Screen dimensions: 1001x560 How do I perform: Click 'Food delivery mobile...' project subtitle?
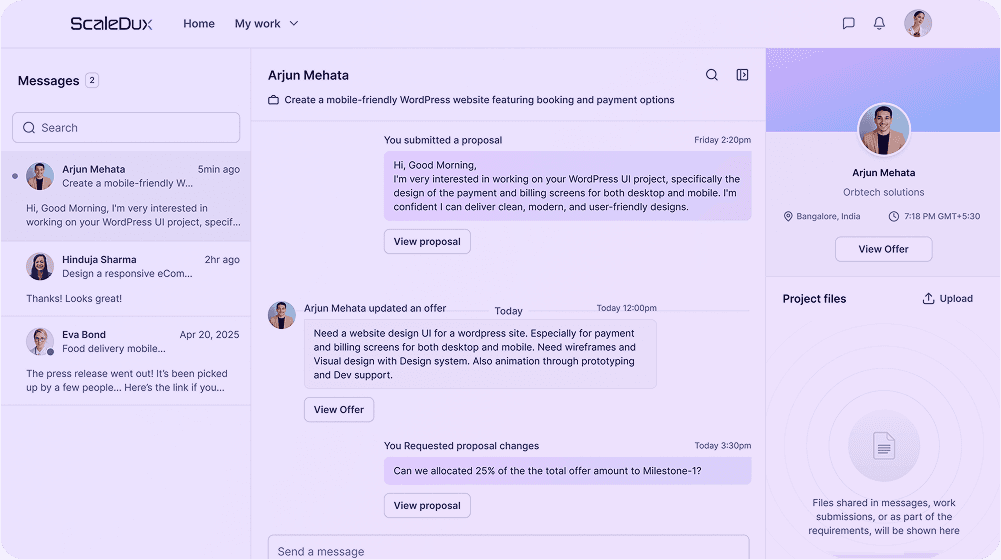point(114,349)
